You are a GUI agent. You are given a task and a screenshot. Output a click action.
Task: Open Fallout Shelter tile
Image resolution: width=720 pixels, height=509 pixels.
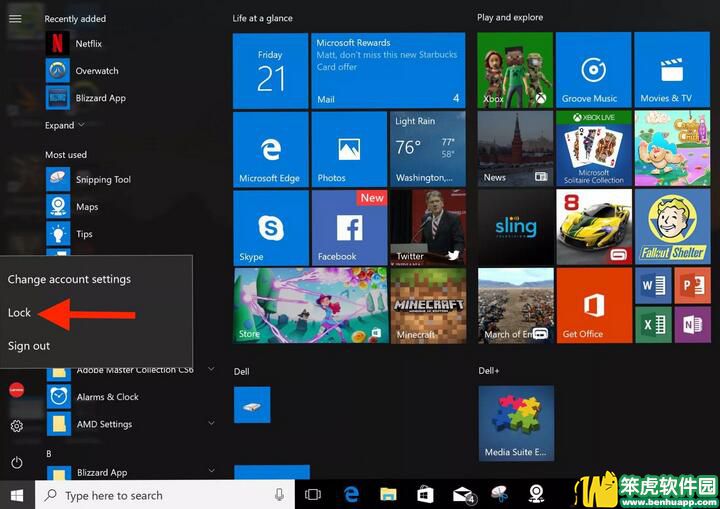tap(673, 227)
